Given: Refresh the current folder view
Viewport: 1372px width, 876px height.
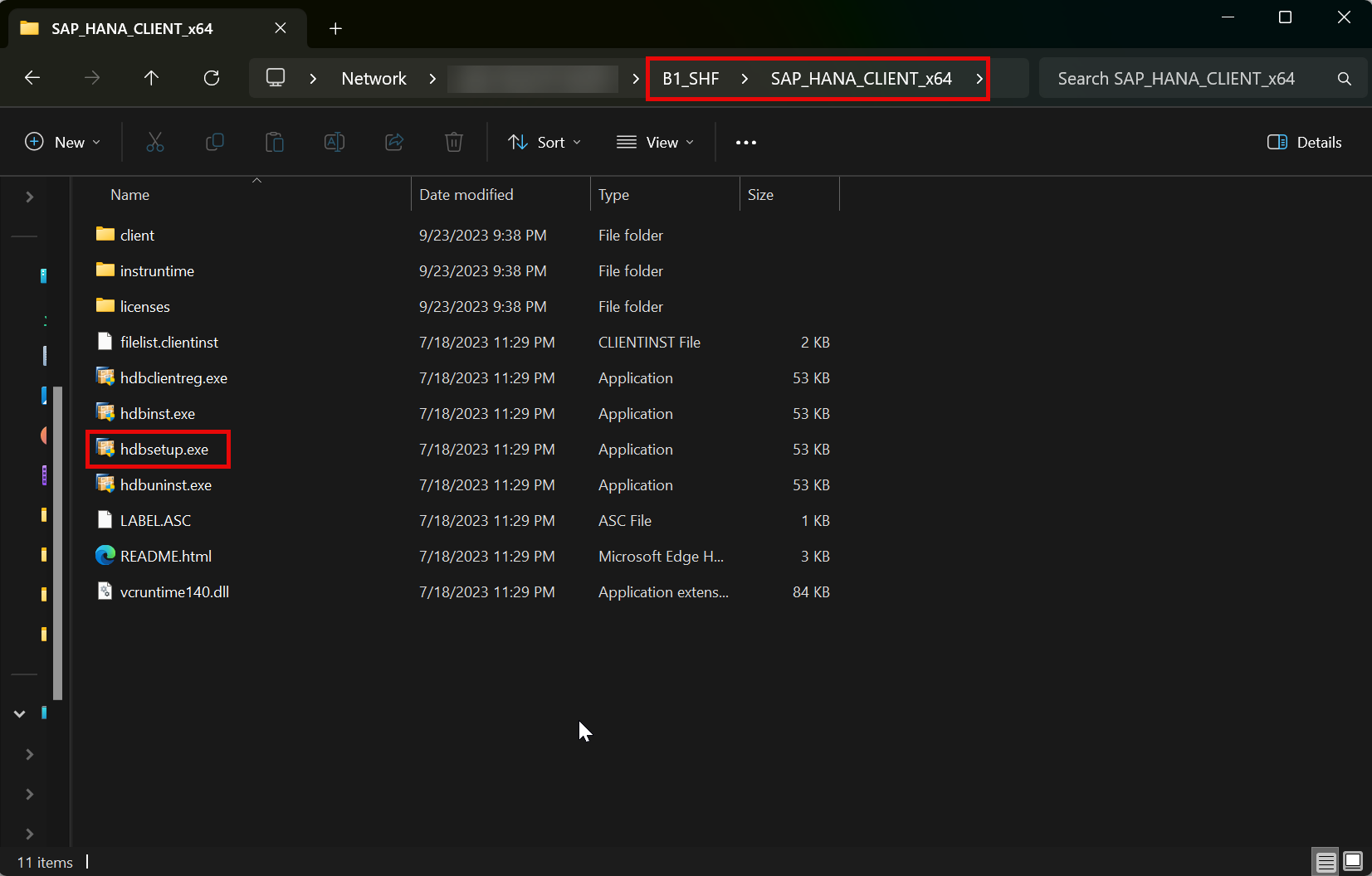Looking at the screenshot, I should pyautogui.click(x=212, y=78).
